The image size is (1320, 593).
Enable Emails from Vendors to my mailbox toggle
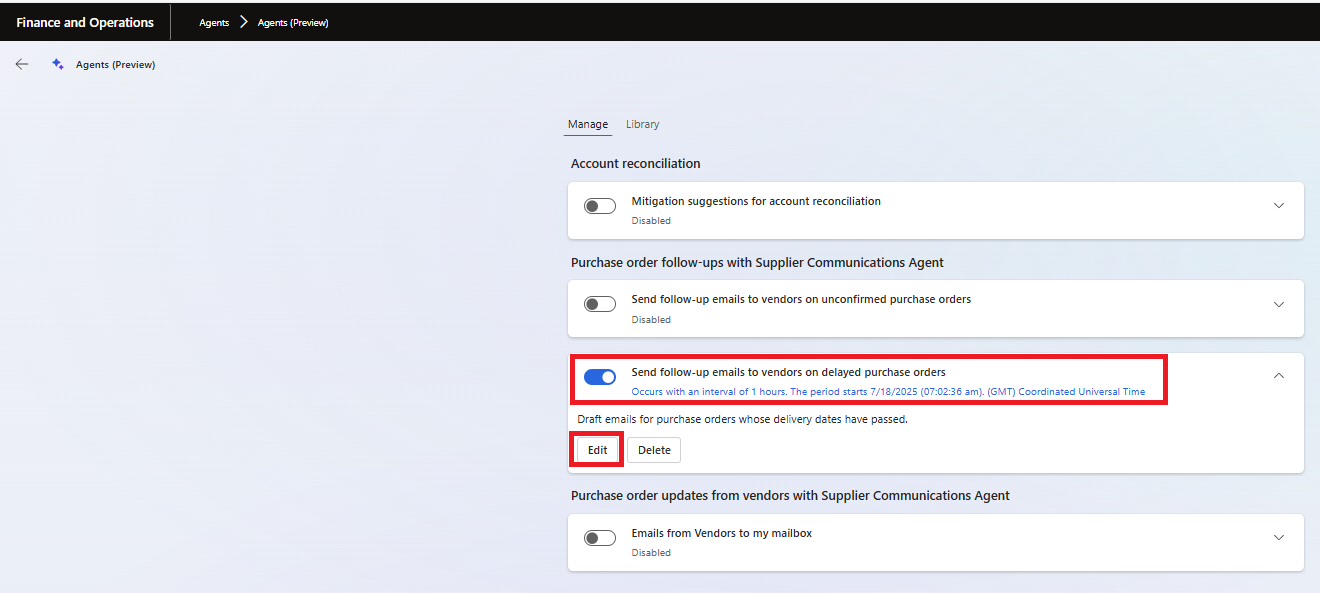click(600, 538)
